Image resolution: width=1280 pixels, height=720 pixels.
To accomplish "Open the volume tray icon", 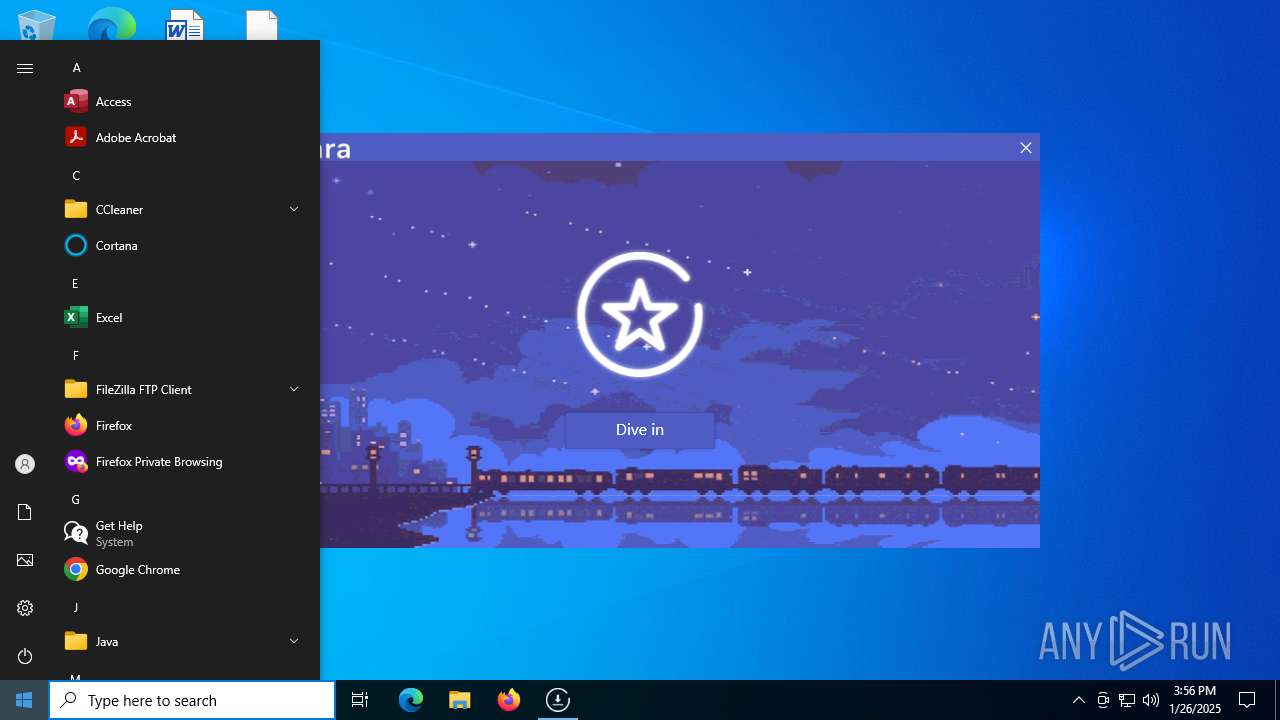I will [1151, 700].
